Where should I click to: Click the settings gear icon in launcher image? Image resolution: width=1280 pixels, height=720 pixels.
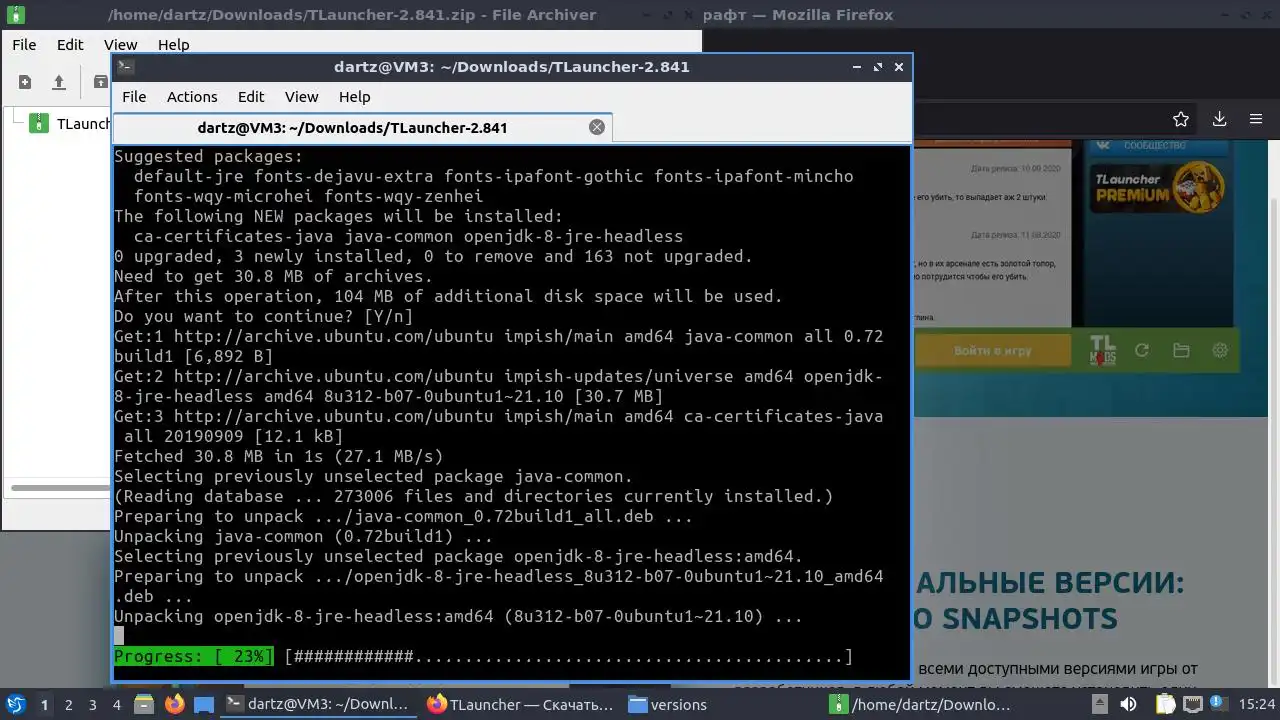tap(1220, 351)
